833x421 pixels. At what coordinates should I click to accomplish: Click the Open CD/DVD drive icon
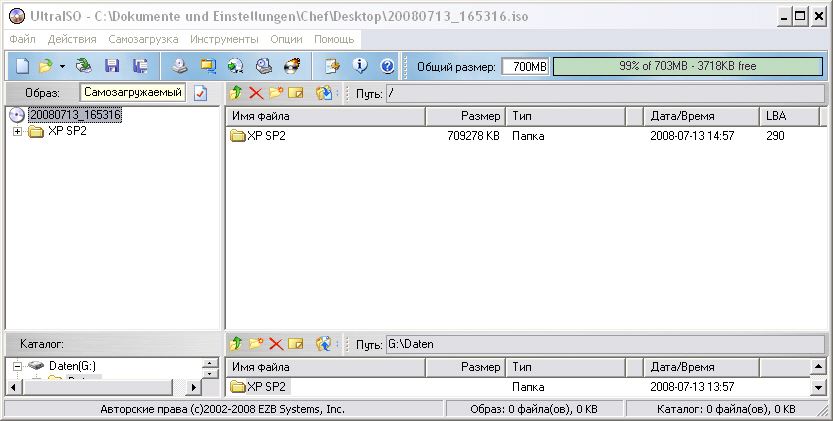pyautogui.click(x=83, y=66)
